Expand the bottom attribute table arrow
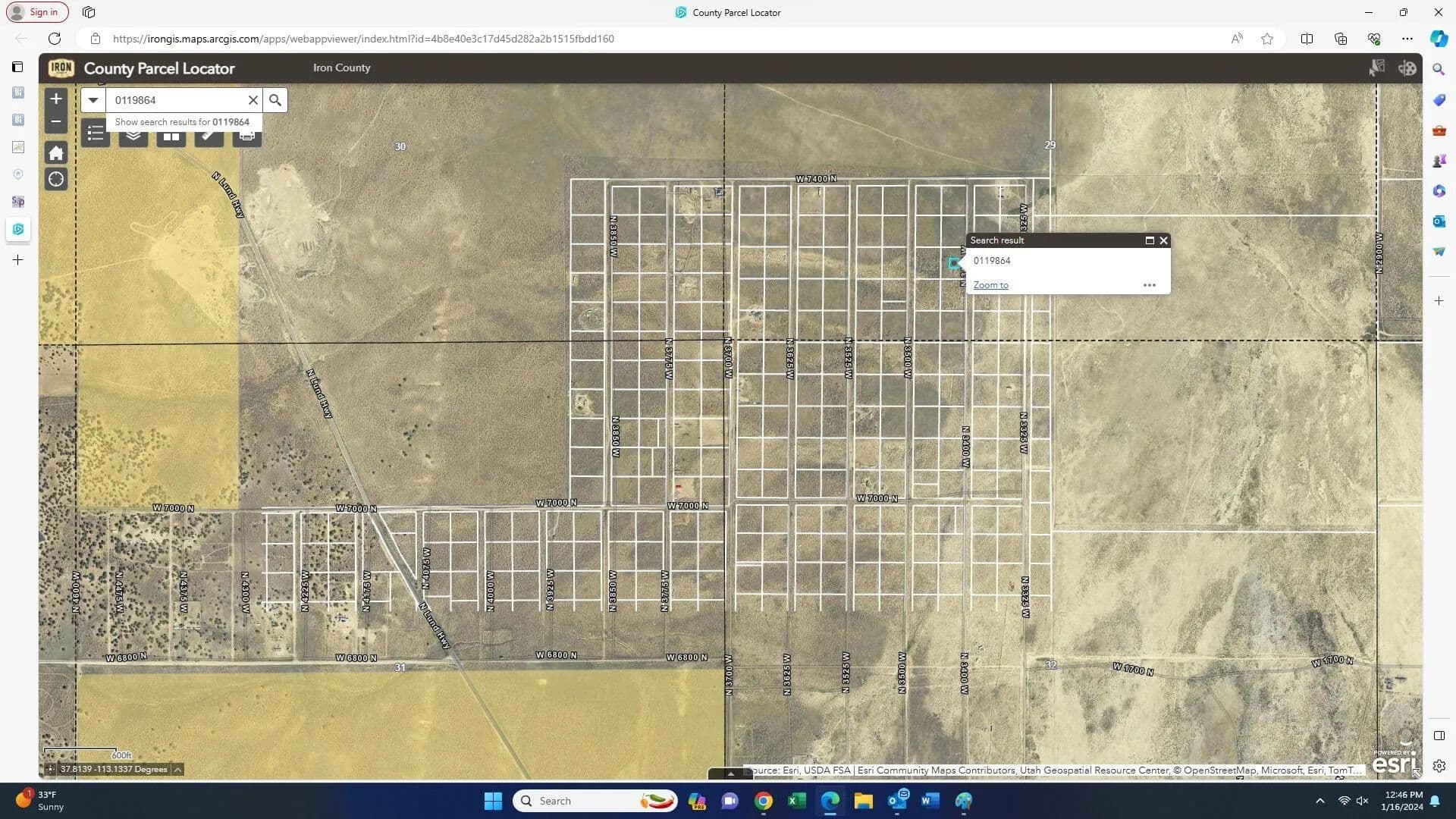1456x819 pixels. (730, 774)
